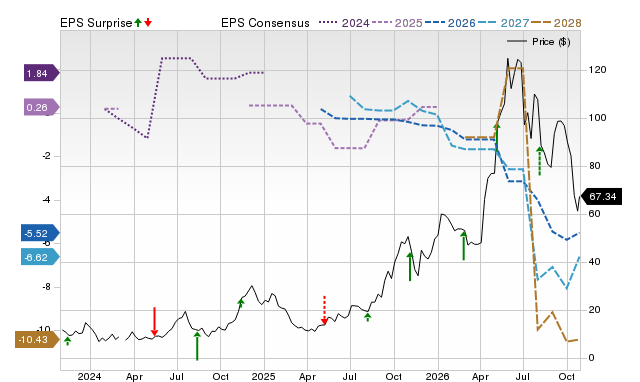The height and width of the screenshot is (382, 640).
Task: Select the dotted red surprise arrow in 2025
Action: [324, 311]
